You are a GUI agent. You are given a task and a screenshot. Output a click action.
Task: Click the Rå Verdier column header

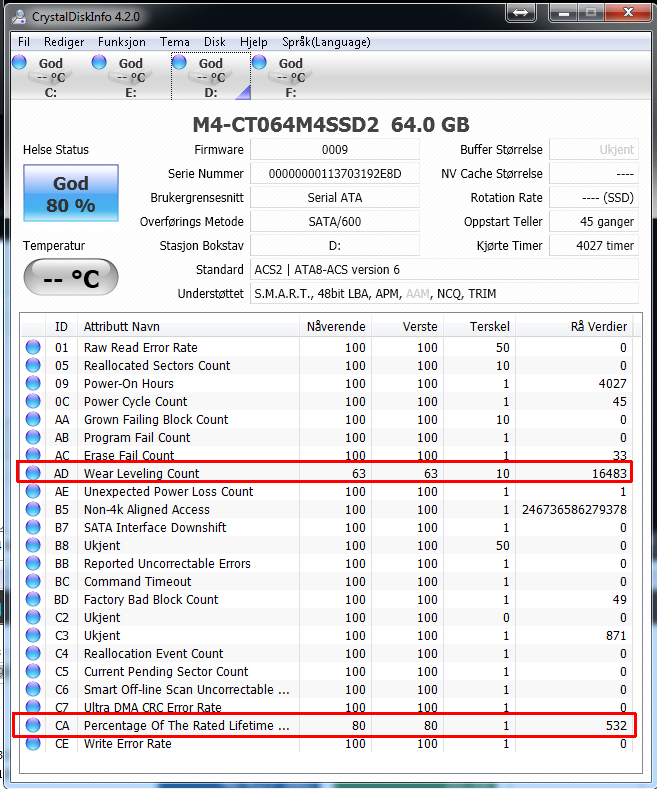click(x=574, y=327)
